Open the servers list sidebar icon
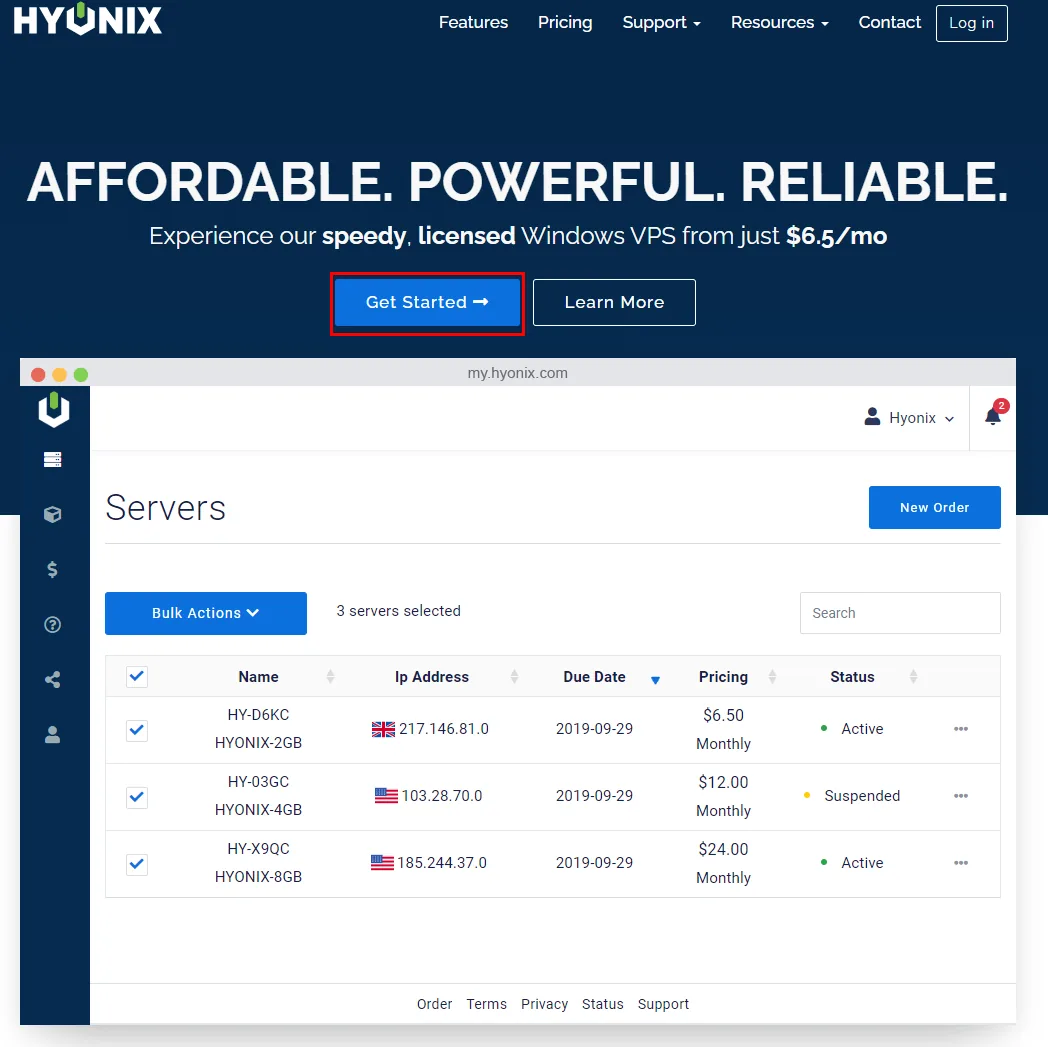The width and height of the screenshot is (1048, 1047). (x=53, y=460)
